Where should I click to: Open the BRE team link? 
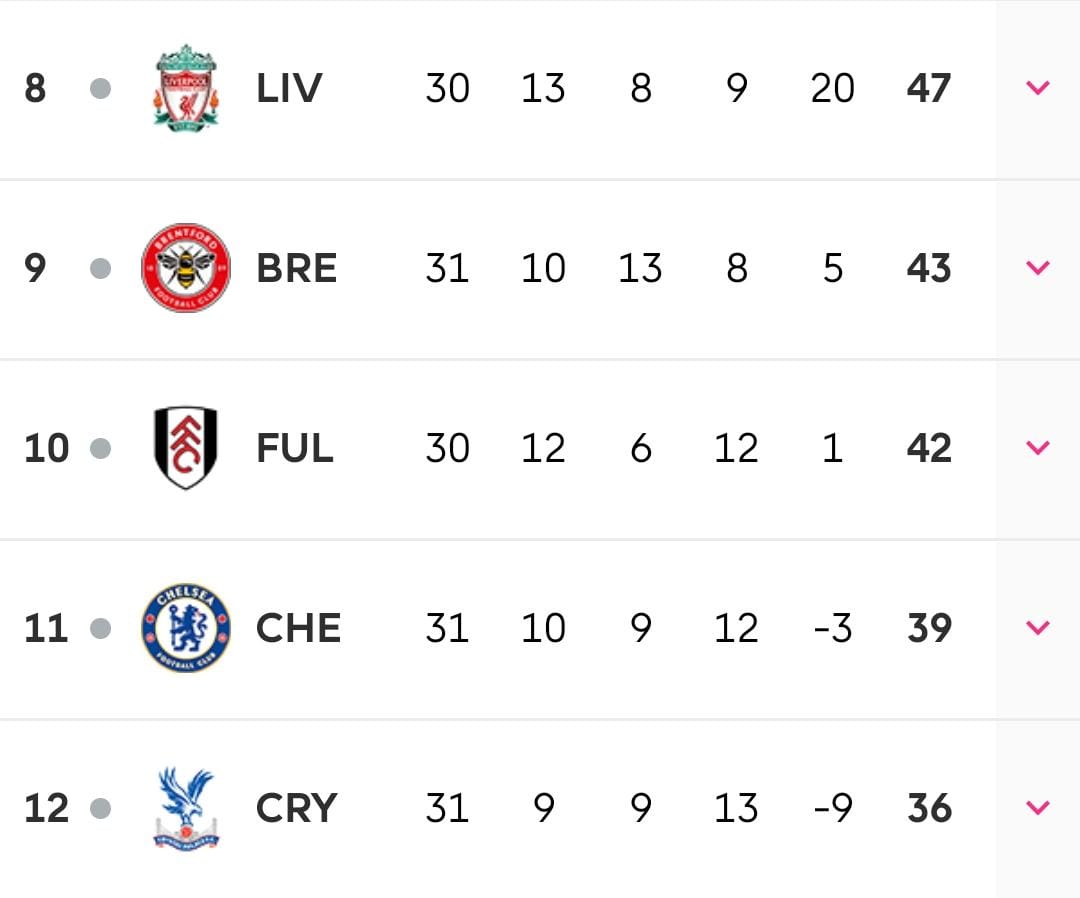[x=297, y=268]
